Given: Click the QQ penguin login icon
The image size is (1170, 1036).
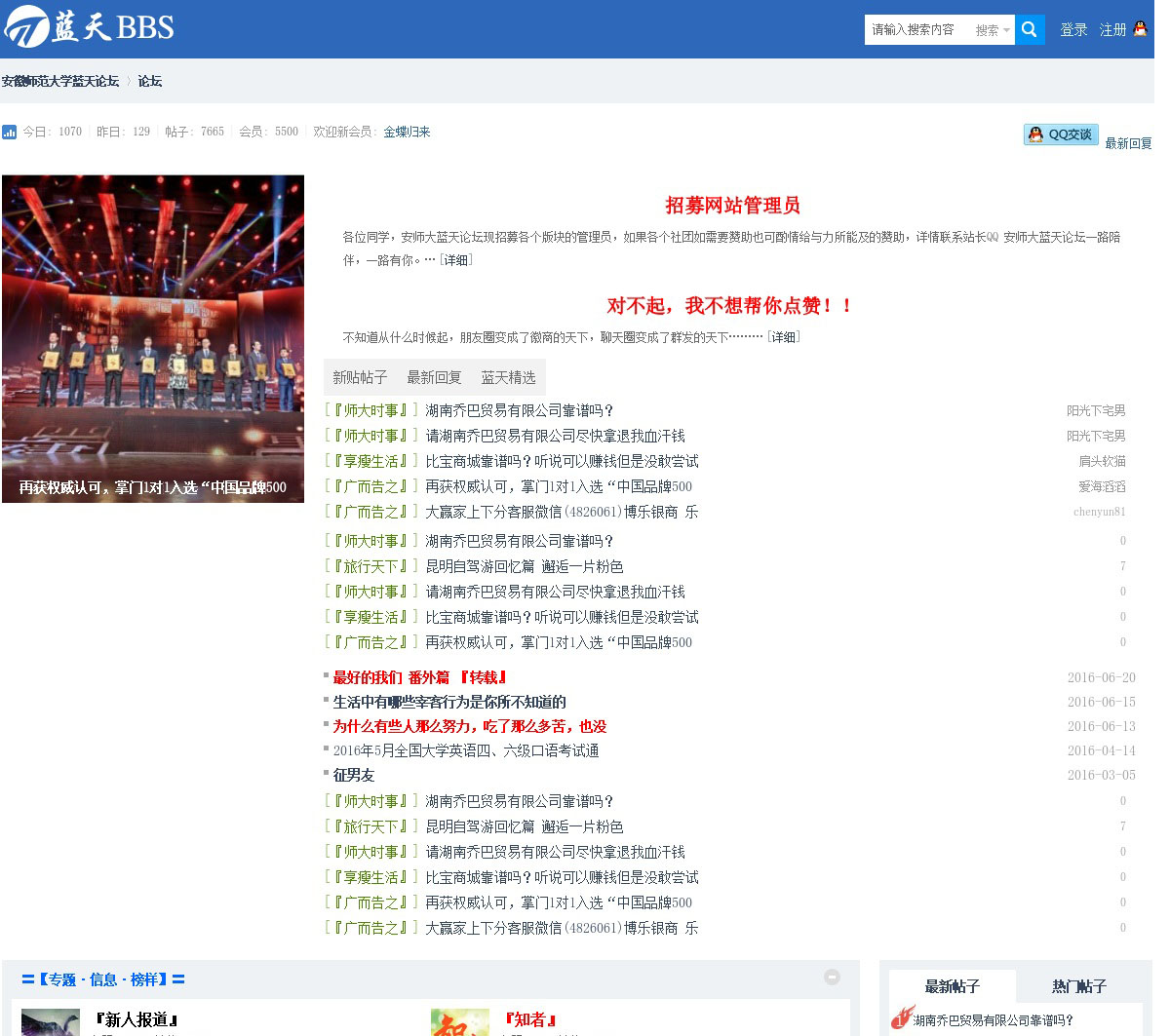Looking at the screenshot, I should 1140,29.
